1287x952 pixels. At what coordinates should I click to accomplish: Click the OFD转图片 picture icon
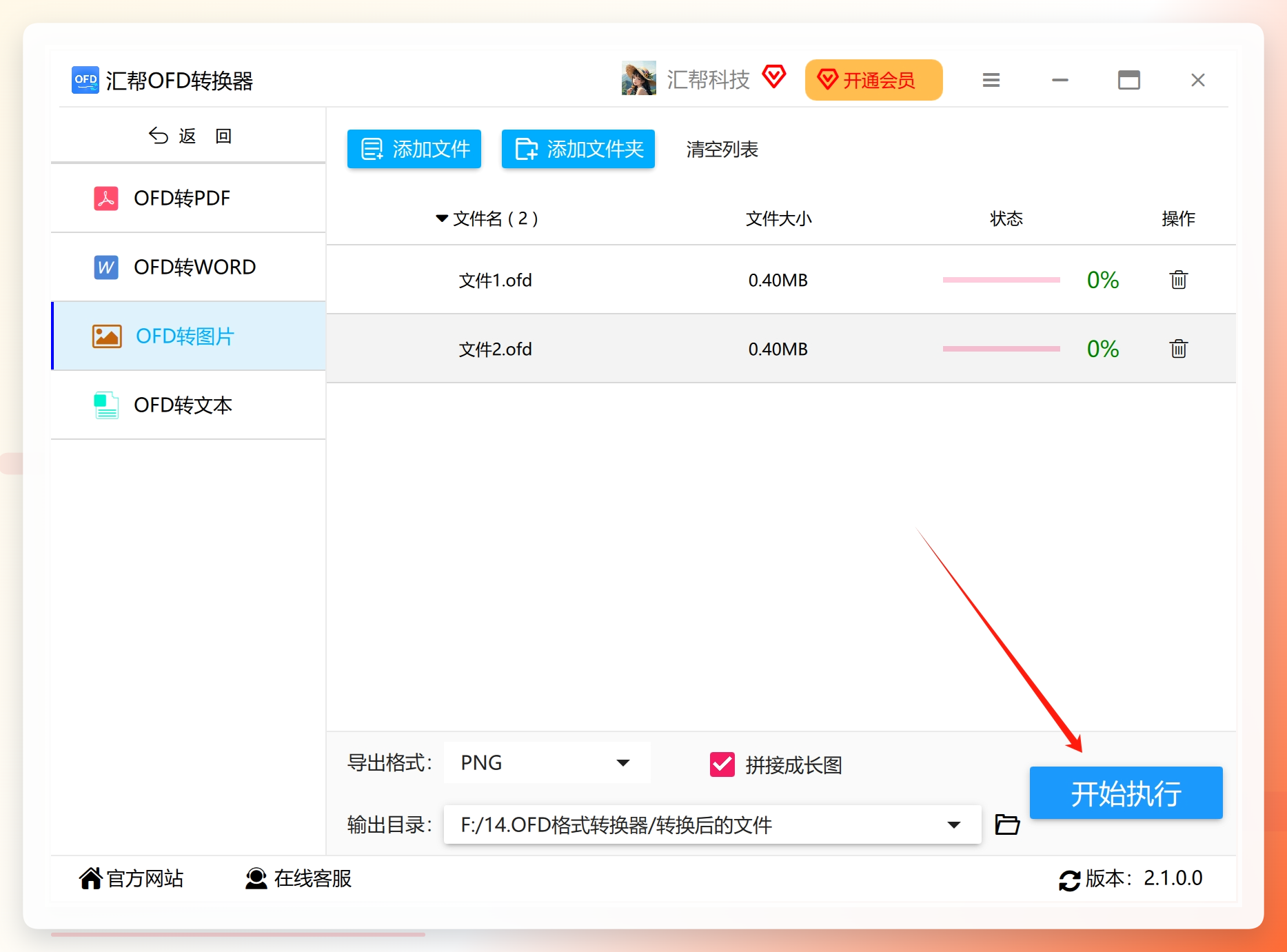click(x=107, y=336)
